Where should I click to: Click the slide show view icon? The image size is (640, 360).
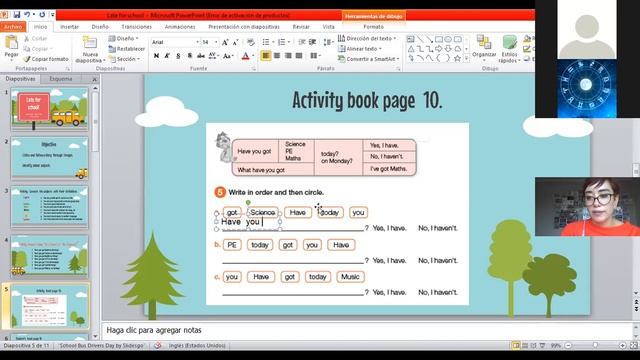[x=542, y=346]
